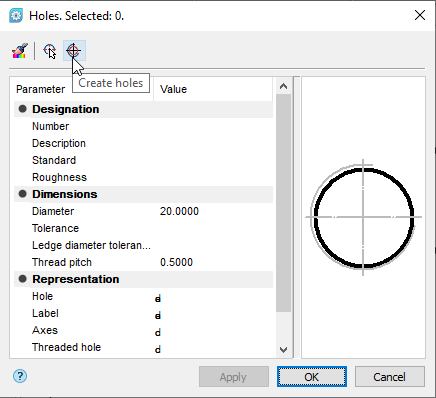This screenshot has height=398, width=436.
Task: Click the scroll up arrow
Action: [284, 86]
